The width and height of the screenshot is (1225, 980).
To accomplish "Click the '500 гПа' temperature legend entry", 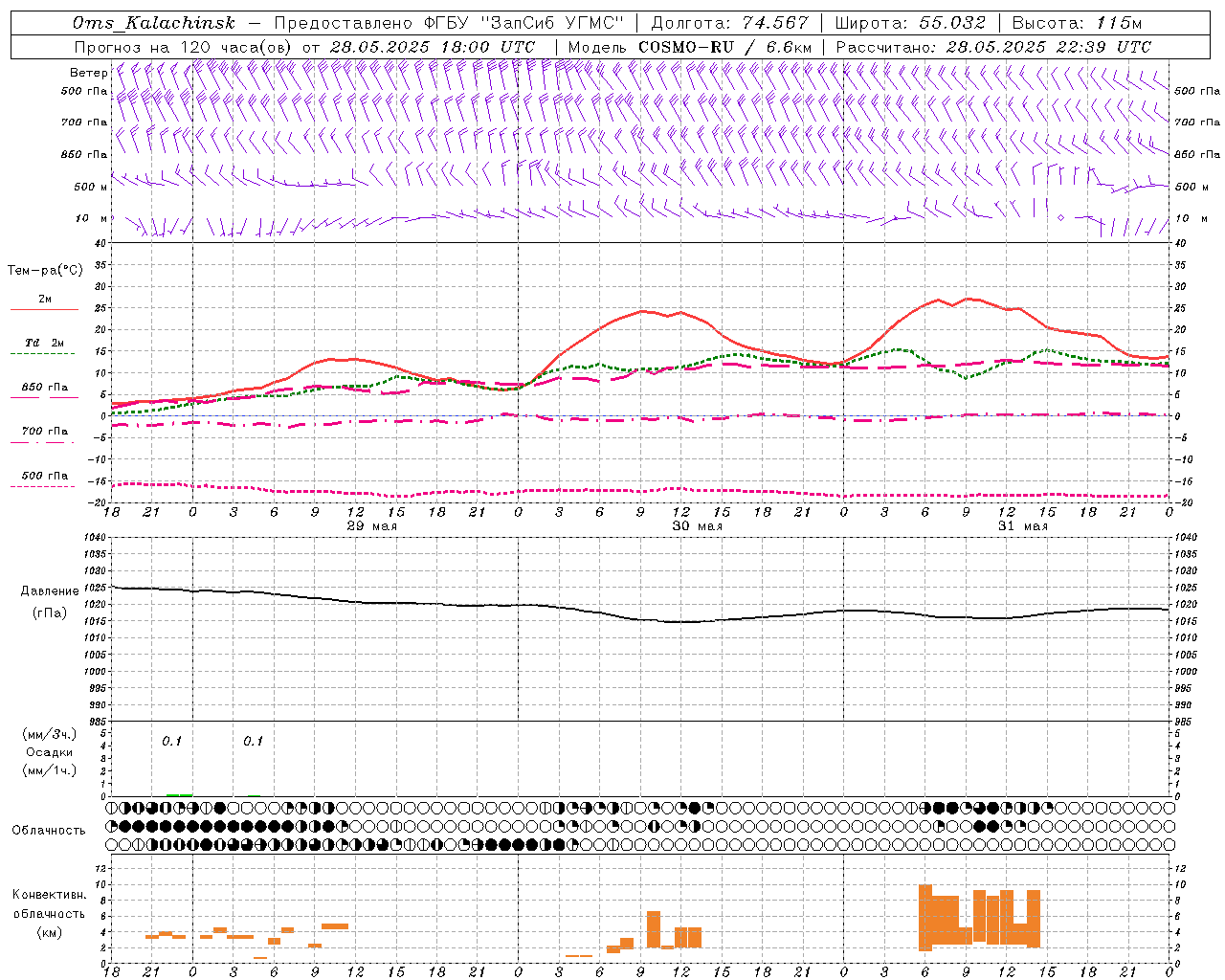I will (44, 476).
